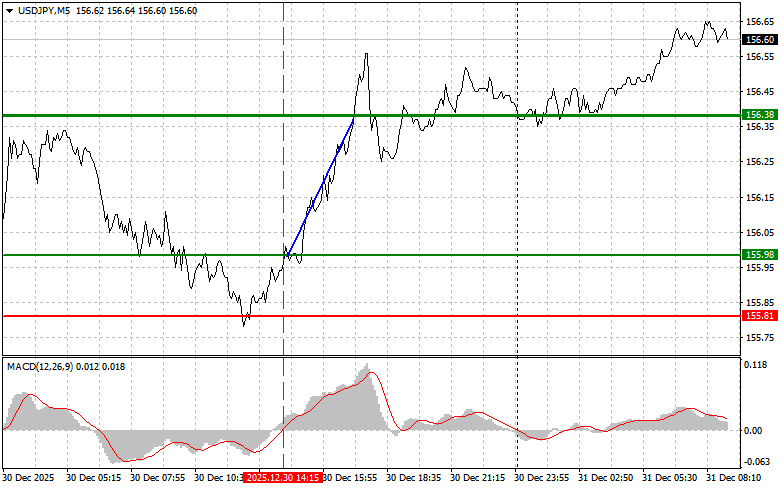Click the 31 Dec 08:10 time axis label
781x489 pixels.
pyautogui.click(x=736, y=479)
